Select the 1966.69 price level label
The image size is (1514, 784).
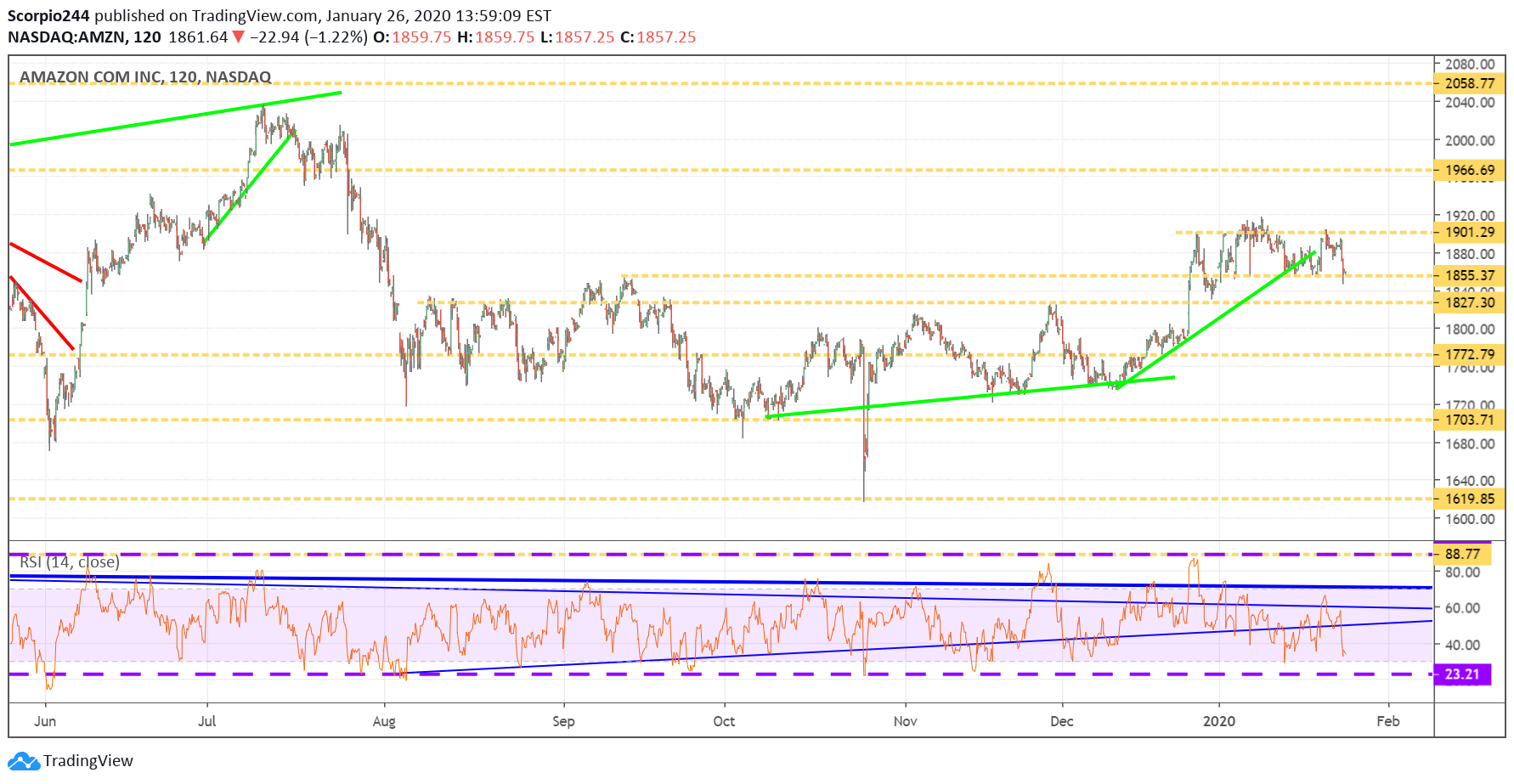(1470, 170)
